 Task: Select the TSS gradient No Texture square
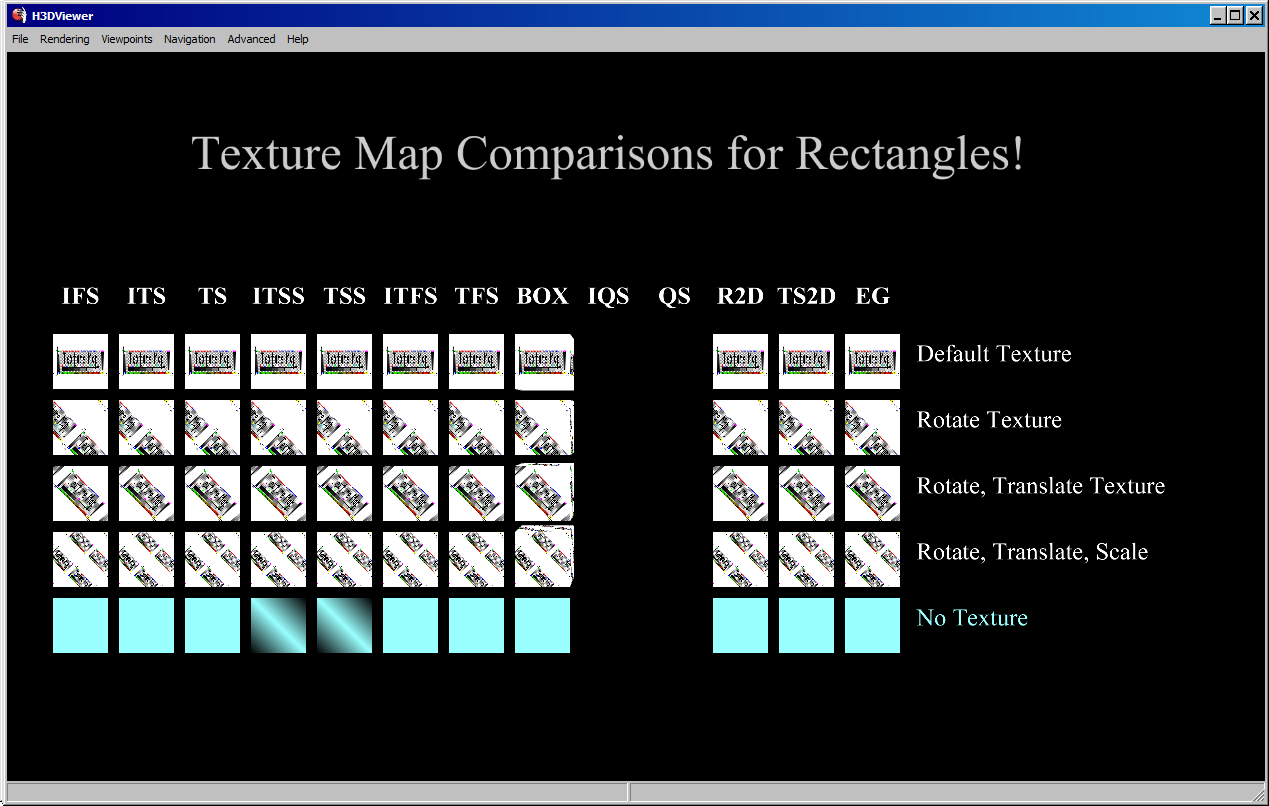[x=344, y=625]
